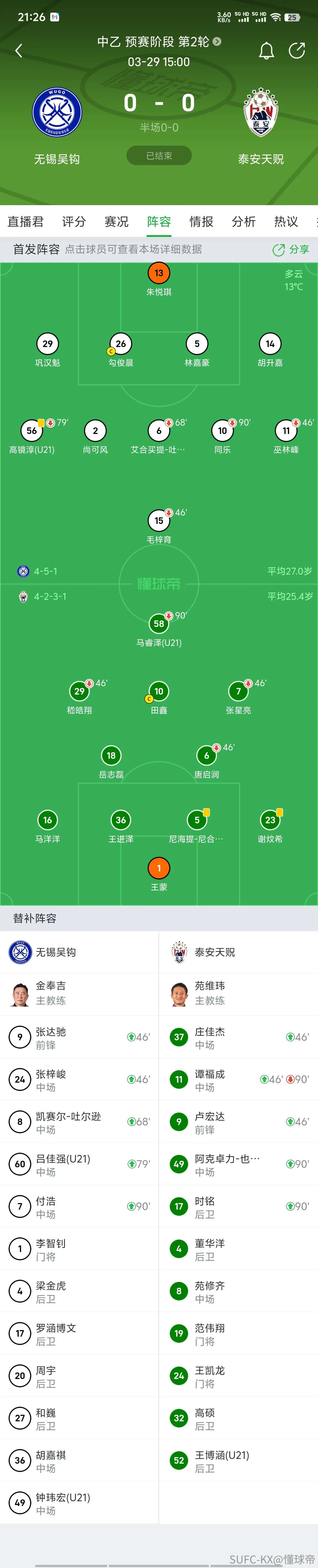
Task: Switch to the 赛况 tab
Action: tap(116, 222)
